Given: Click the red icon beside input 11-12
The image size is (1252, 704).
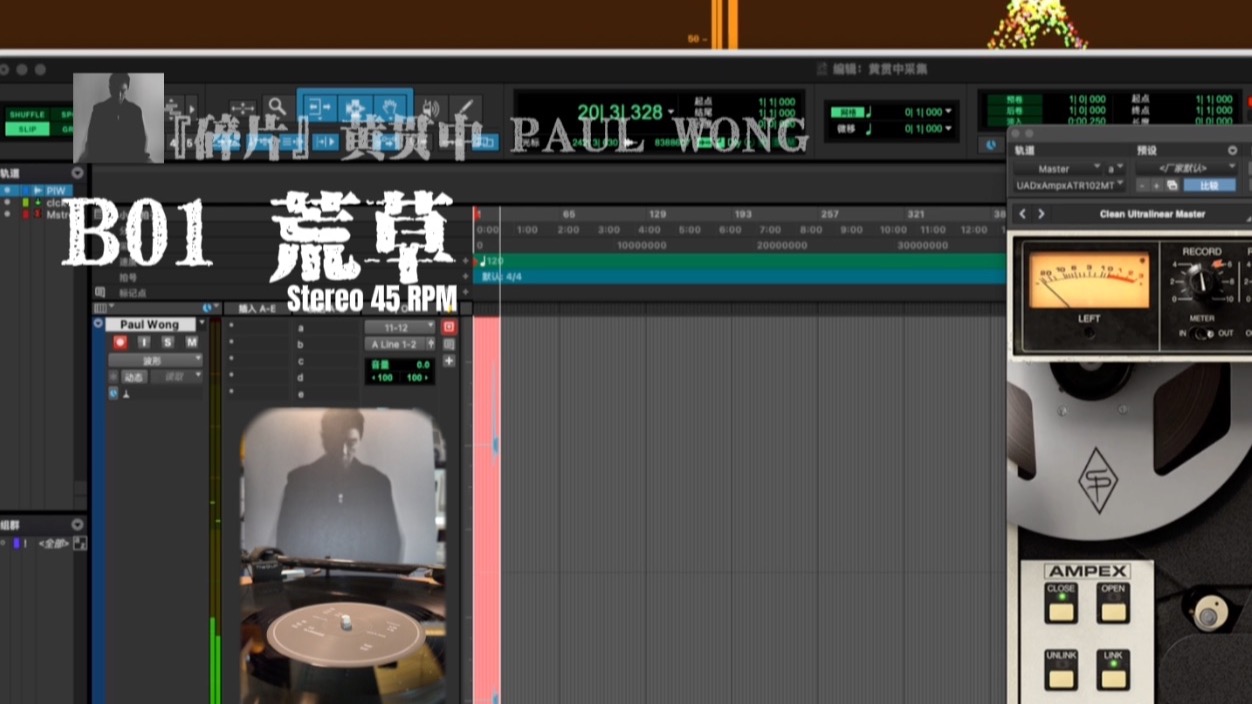Looking at the screenshot, I should click(x=448, y=327).
